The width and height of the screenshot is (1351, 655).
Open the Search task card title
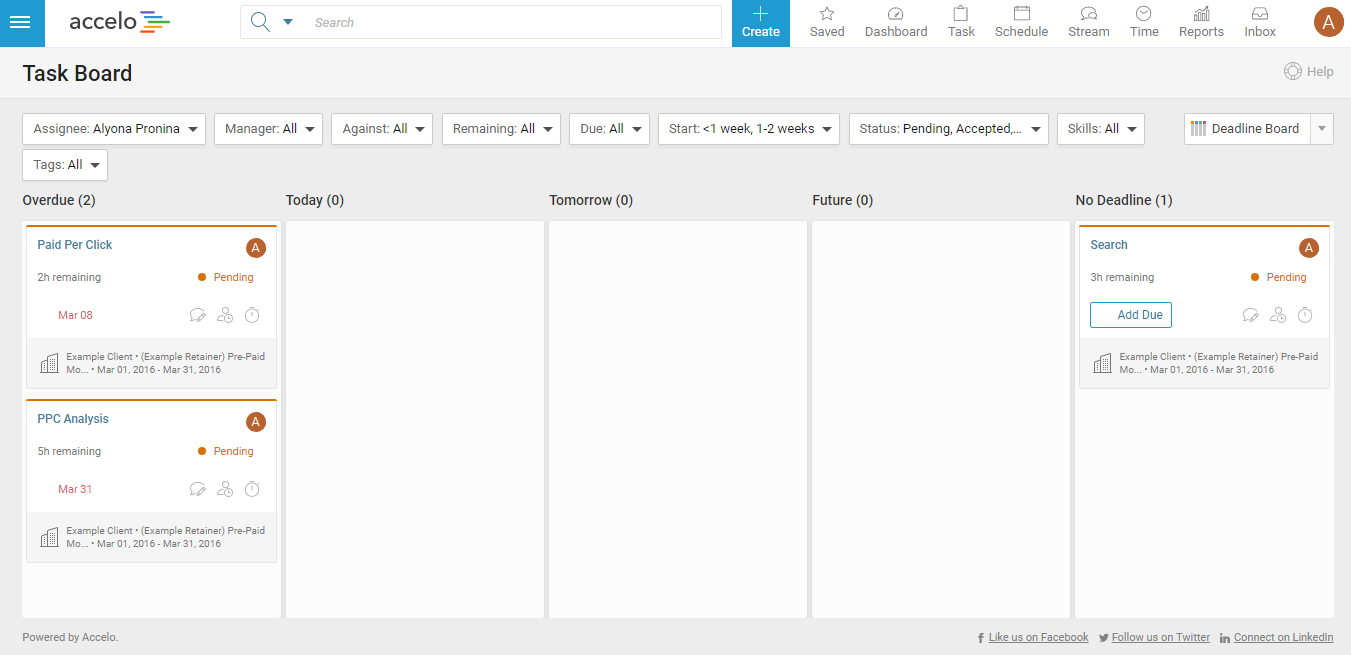tap(1109, 245)
